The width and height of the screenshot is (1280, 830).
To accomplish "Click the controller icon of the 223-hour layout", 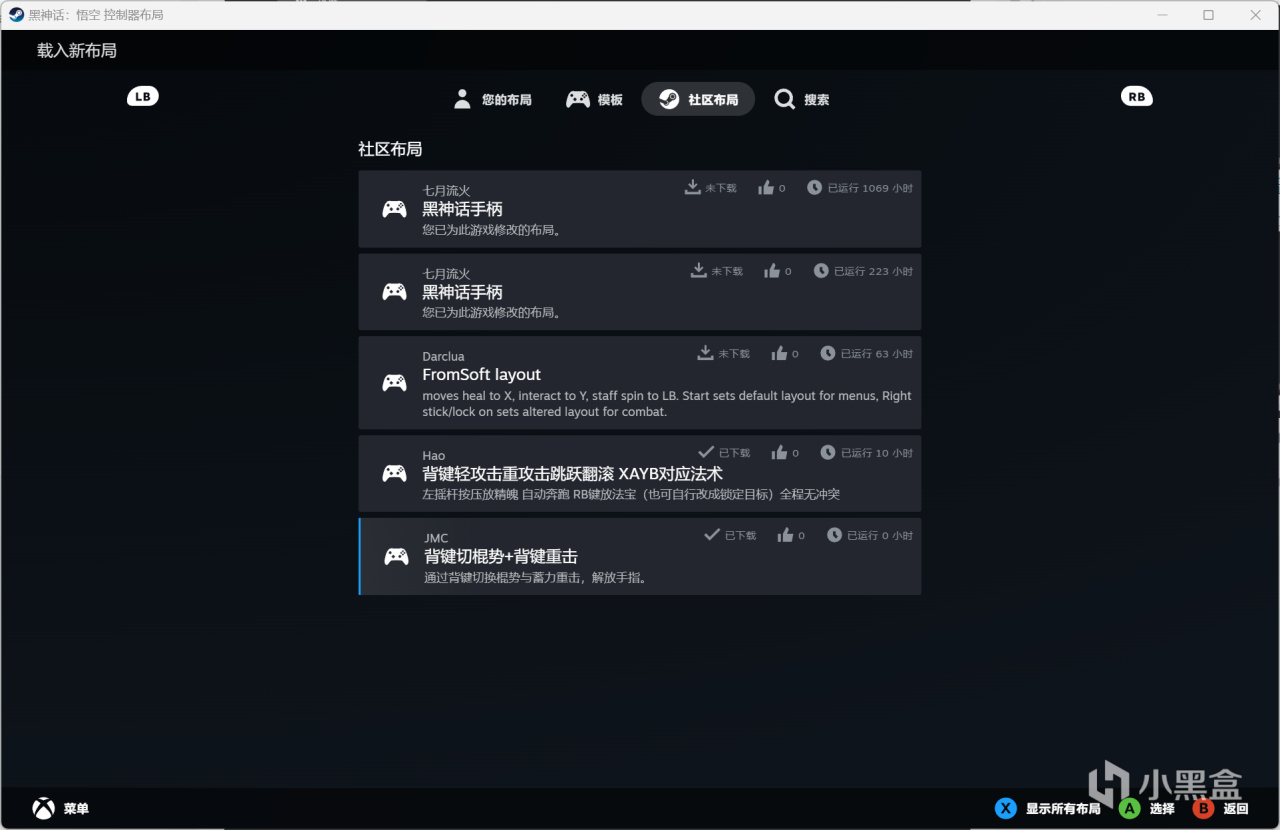I will [395, 292].
